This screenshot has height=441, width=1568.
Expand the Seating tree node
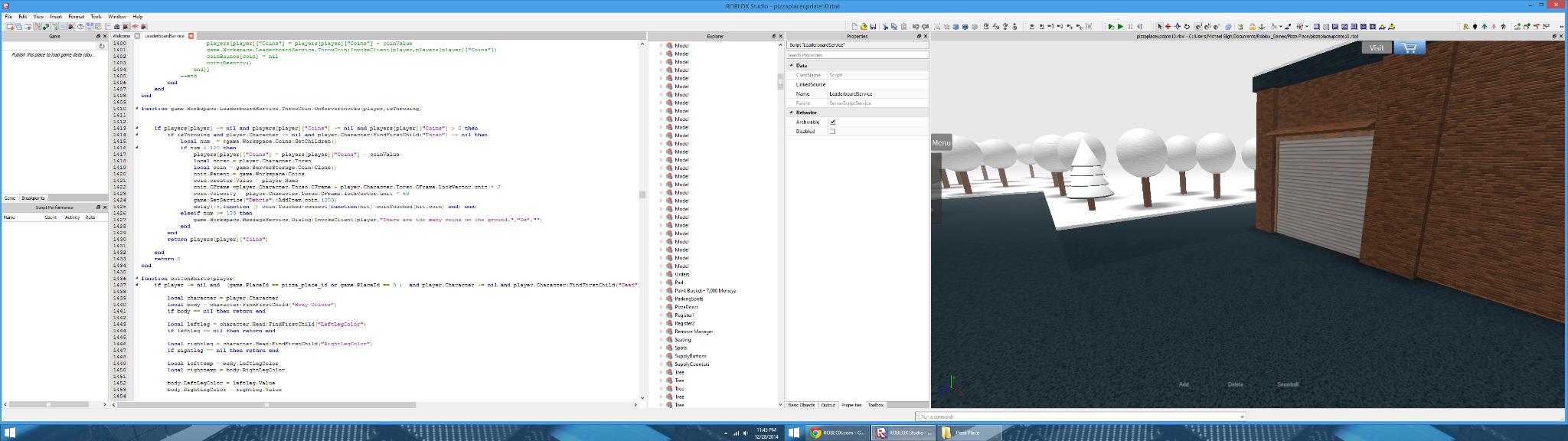point(661,339)
